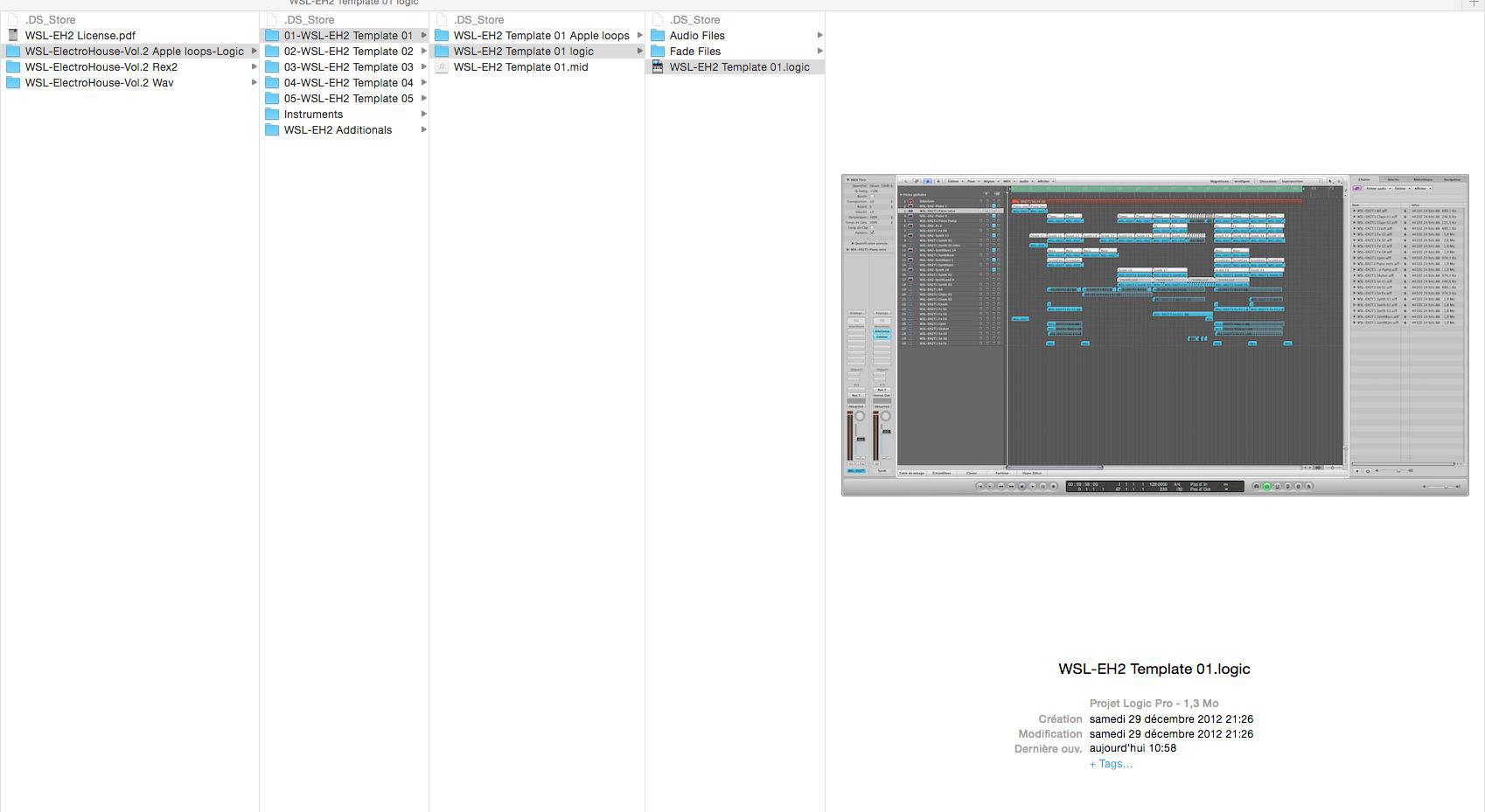Select the 'Instruments' folder name

click(313, 115)
